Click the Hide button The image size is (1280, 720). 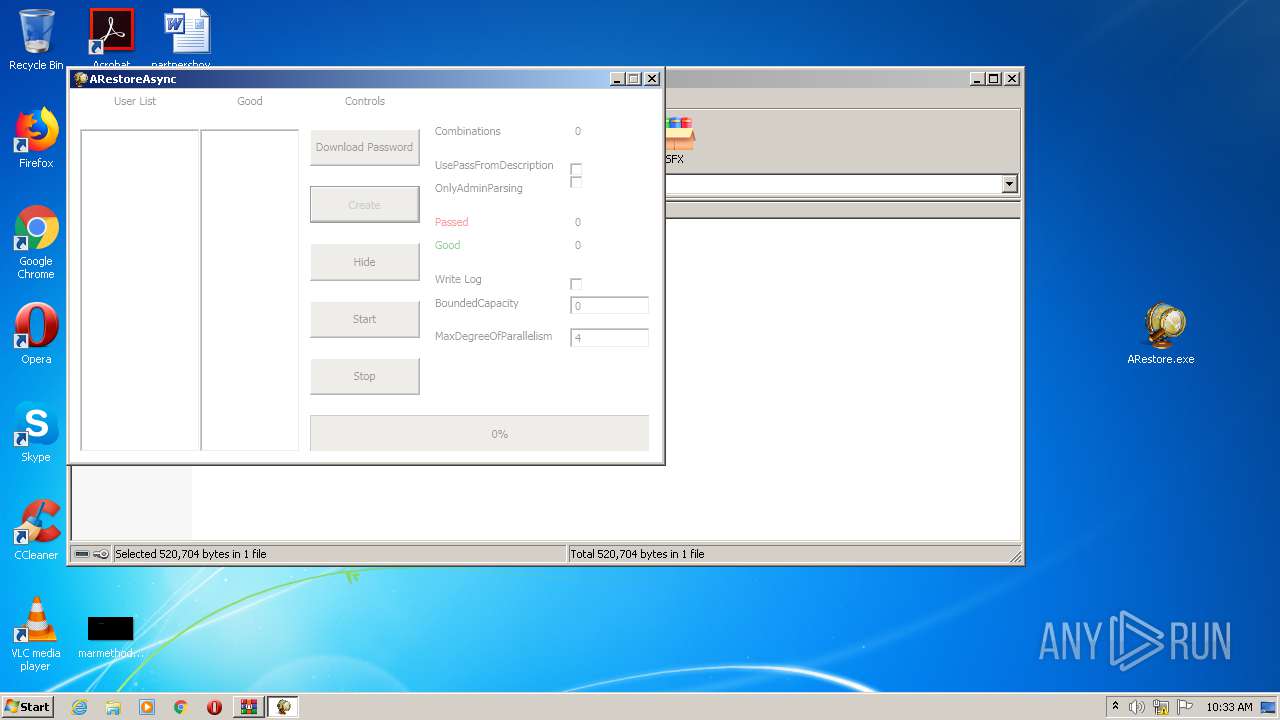(364, 262)
